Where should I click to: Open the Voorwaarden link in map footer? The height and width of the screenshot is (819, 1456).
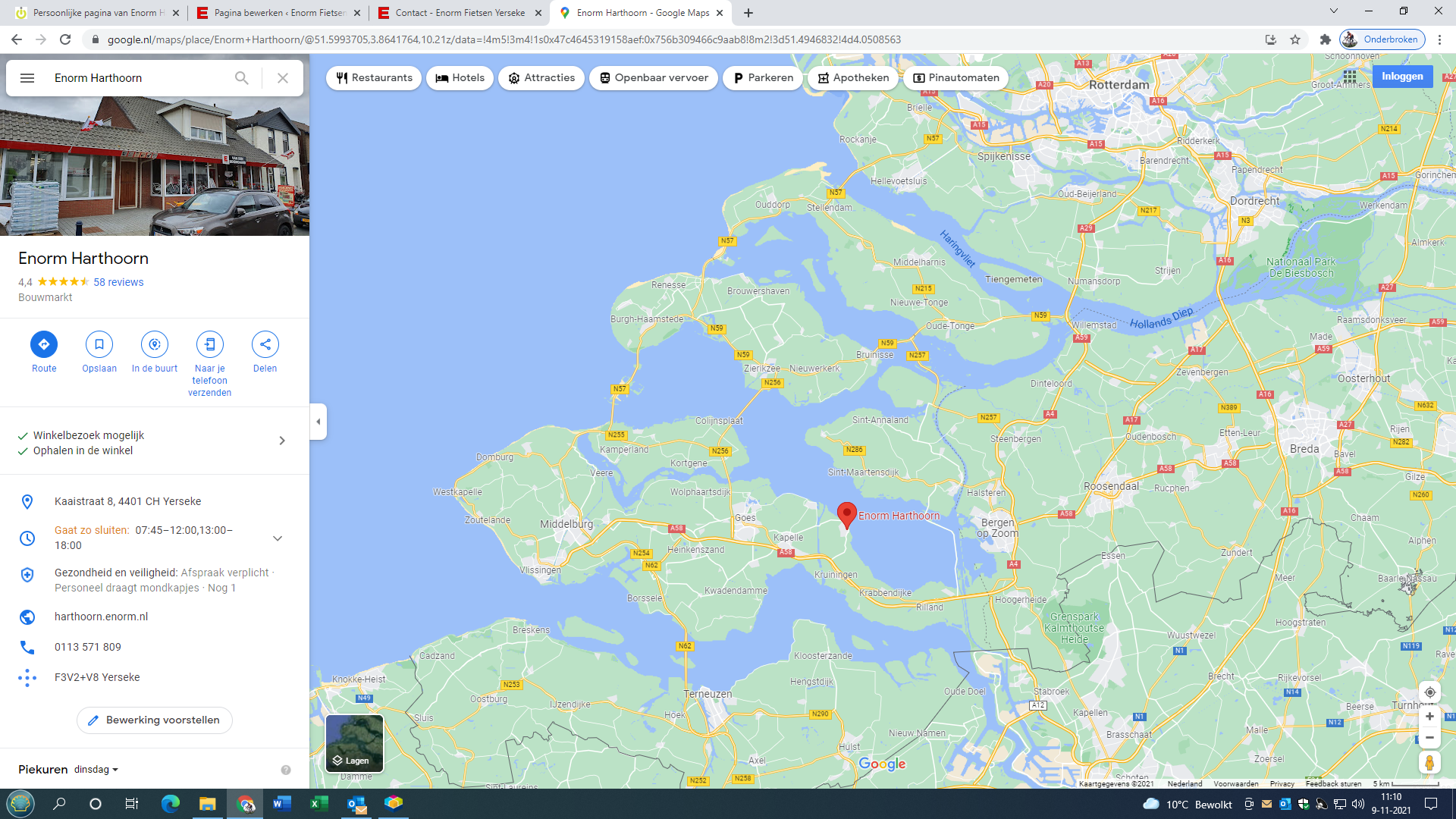pos(1235,783)
